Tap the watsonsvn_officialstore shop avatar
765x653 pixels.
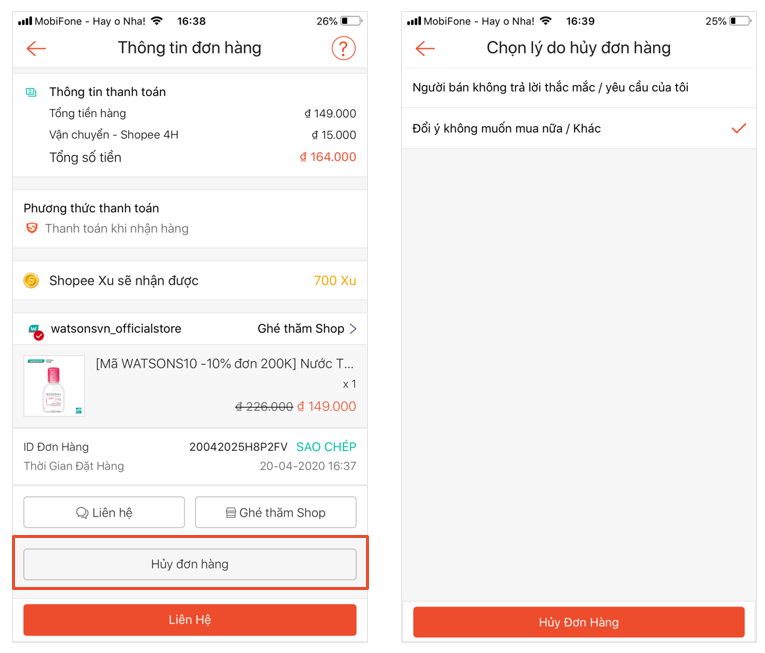pyautogui.click(x=36, y=330)
